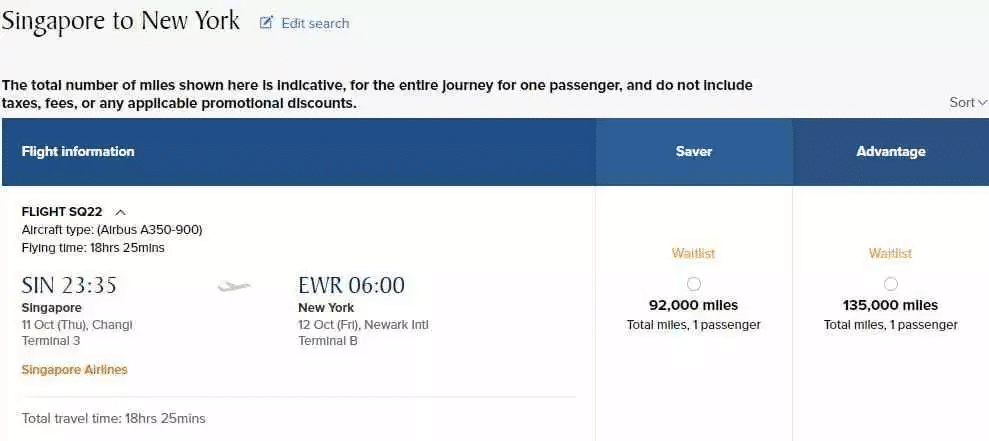Click the Waitlist label under Saver
Viewport: 989px width, 441px height.
coord(694,254)
